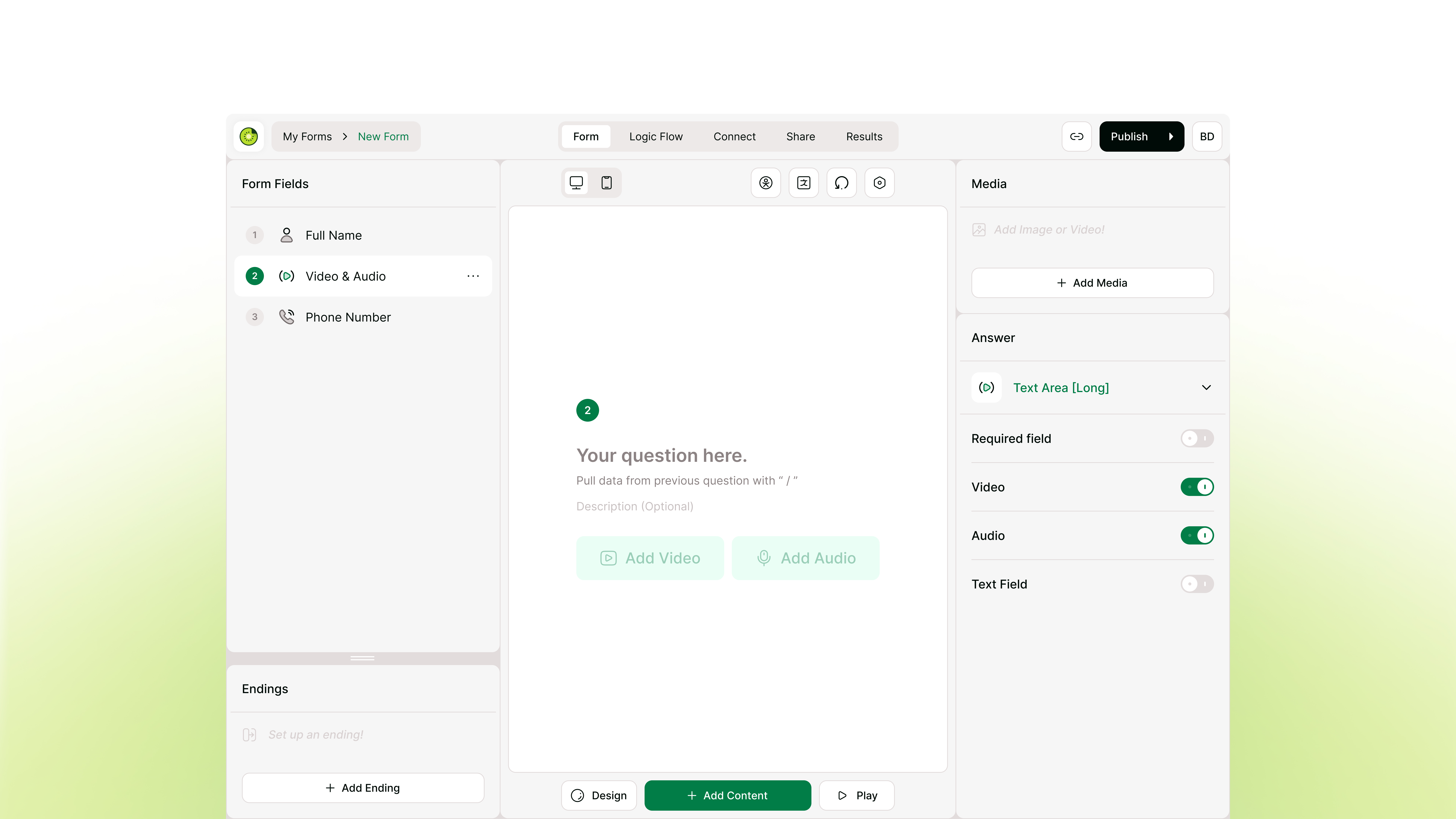Open the translation language icon
1456x819 pixels.
pos(804,183)
